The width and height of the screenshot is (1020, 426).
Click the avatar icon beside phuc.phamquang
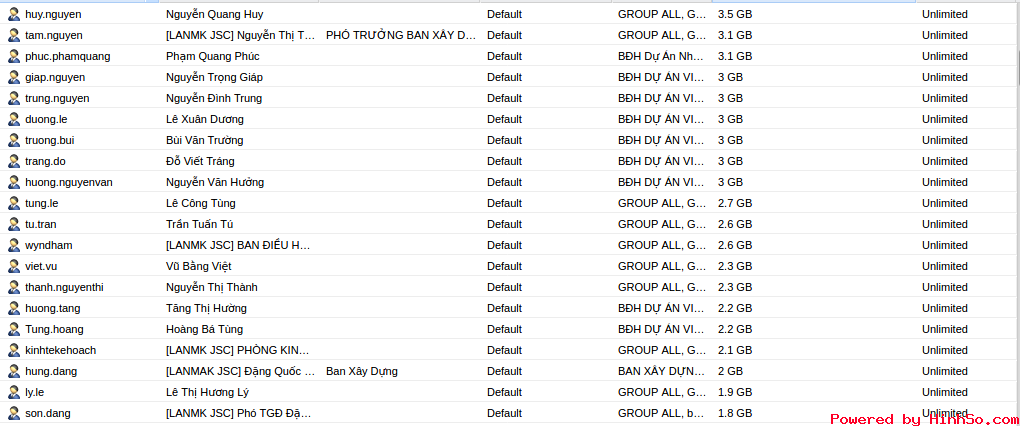coord(14,56)
